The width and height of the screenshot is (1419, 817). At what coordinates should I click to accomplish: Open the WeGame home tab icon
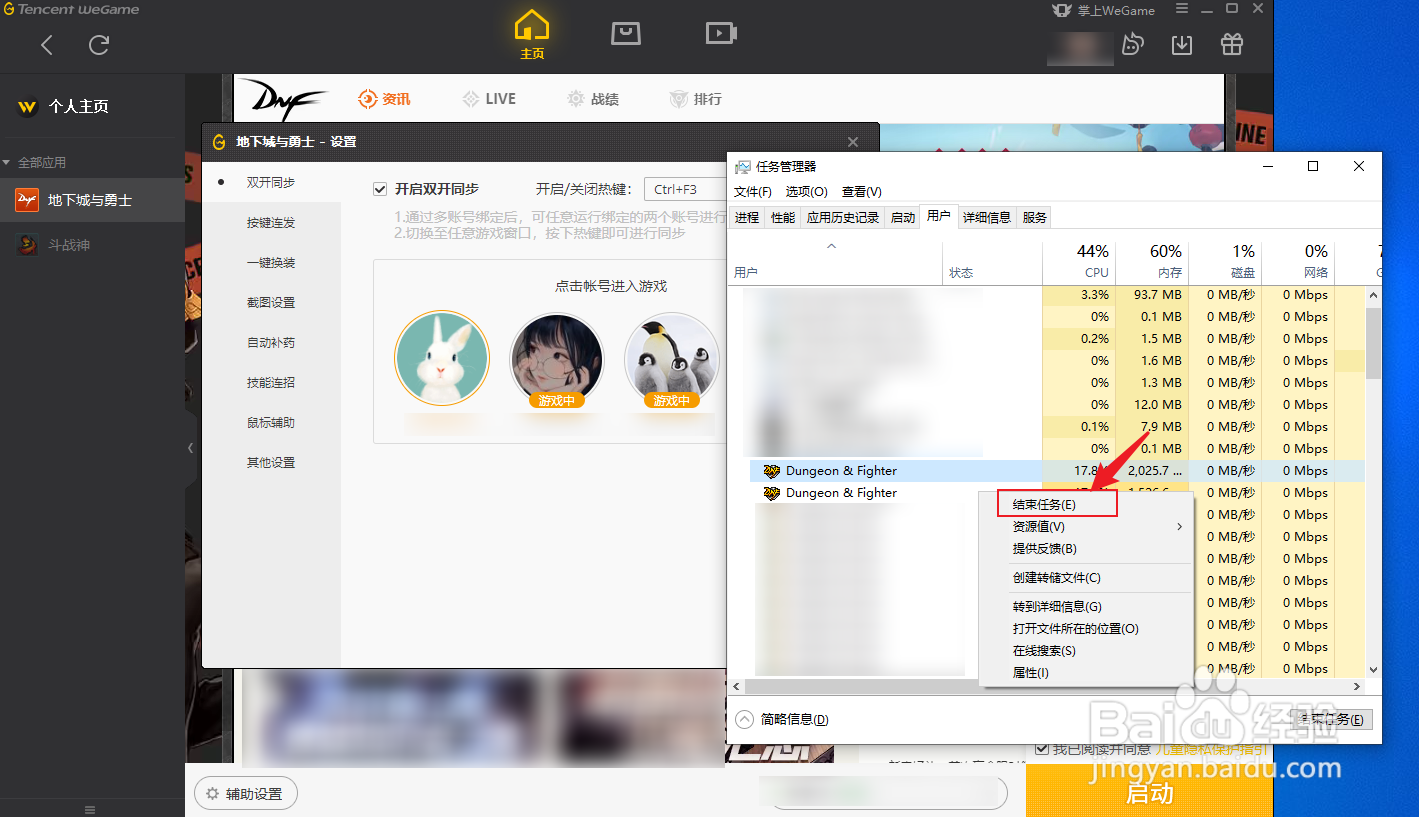(x=532, y=34)
